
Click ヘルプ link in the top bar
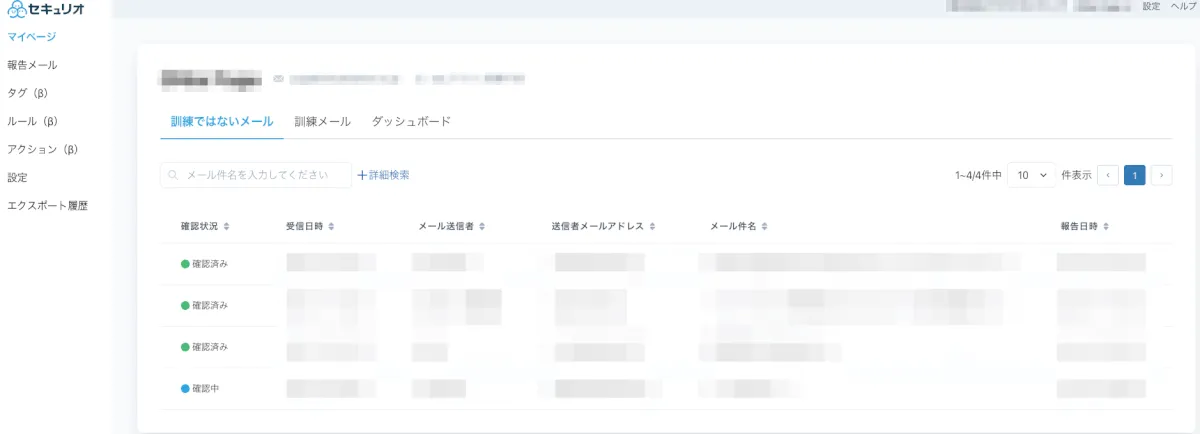pos(1182,6)
